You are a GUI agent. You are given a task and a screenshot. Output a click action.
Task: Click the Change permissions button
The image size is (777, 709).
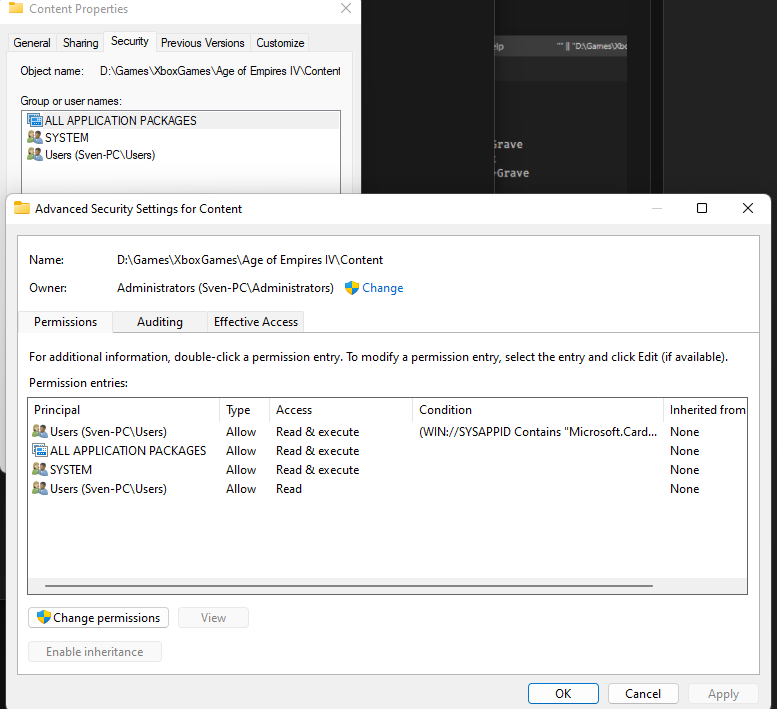(99, 617)
